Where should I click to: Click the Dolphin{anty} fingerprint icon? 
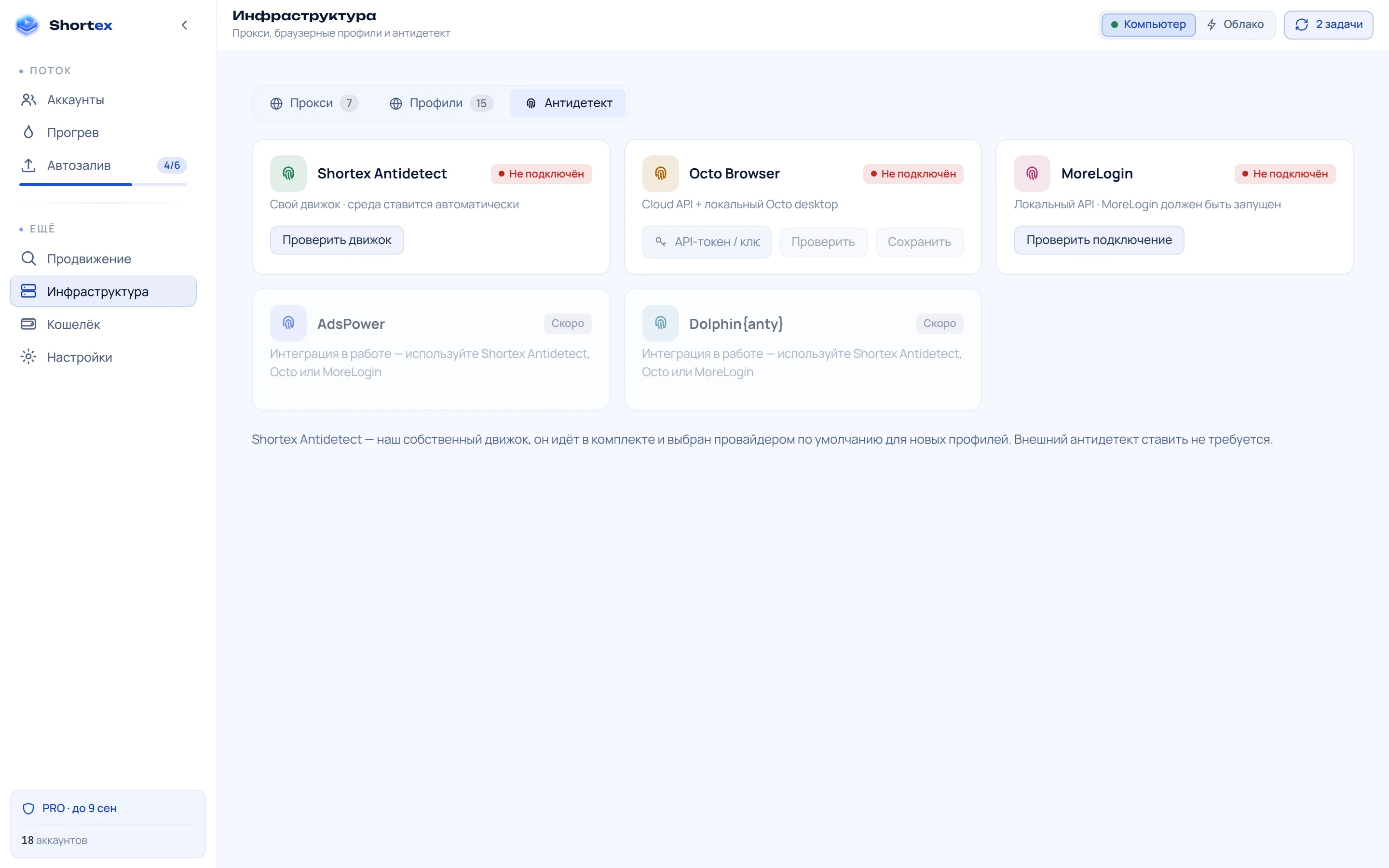click(661, 323)
